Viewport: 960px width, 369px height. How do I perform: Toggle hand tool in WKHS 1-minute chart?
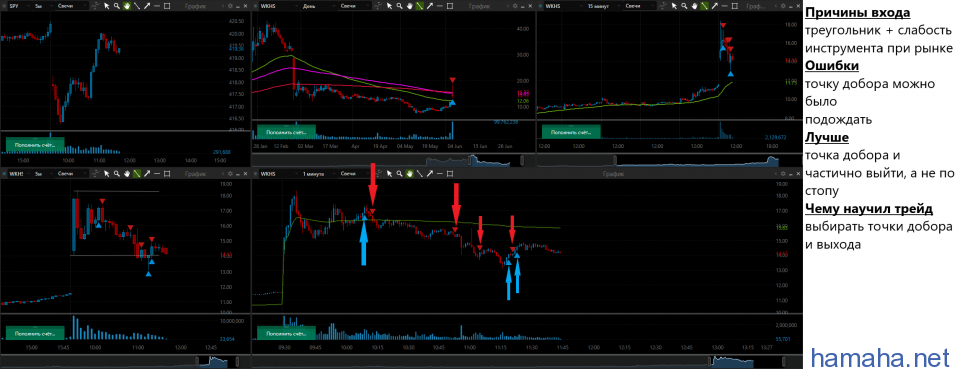pos(410,174)
